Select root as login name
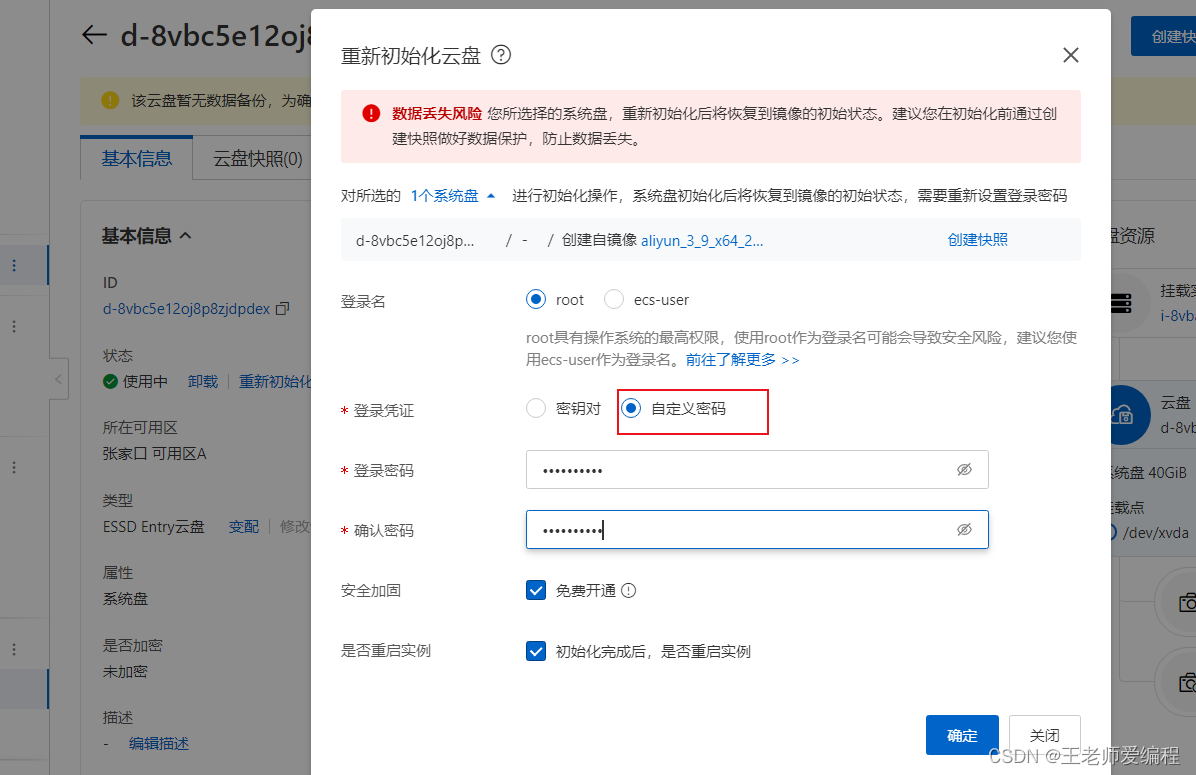This screenshot has width=1196, height=775. pos(536,300)
